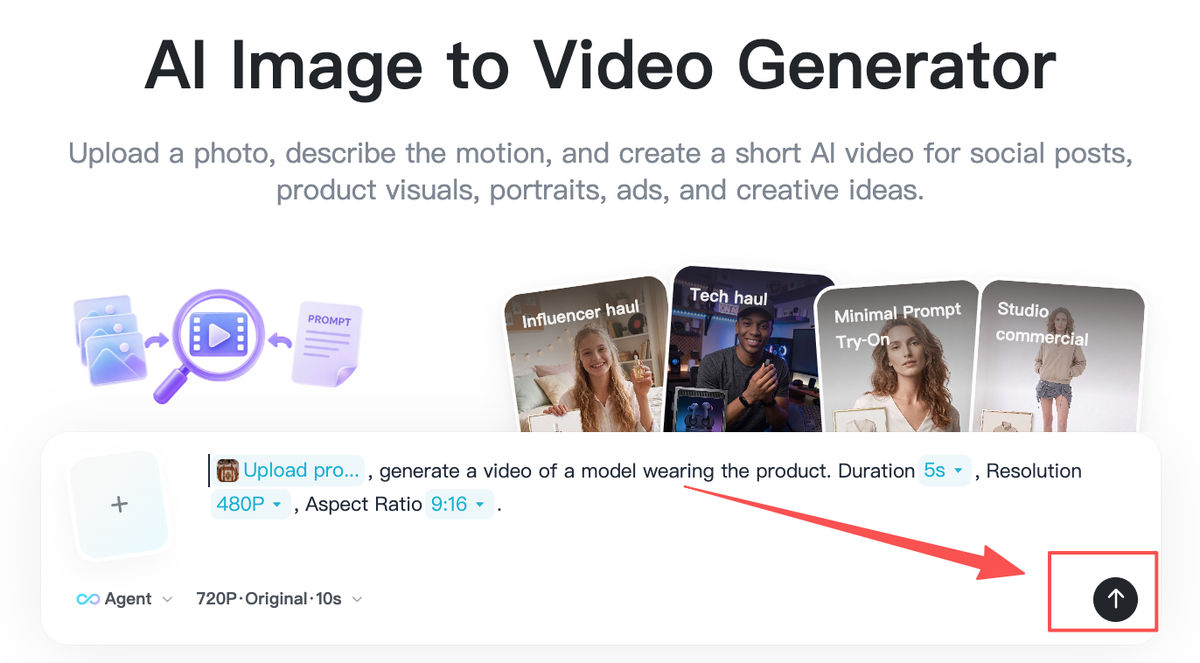
Task: Click the product thumbnail icon in Upload chip
Action: tap(228, 470)
